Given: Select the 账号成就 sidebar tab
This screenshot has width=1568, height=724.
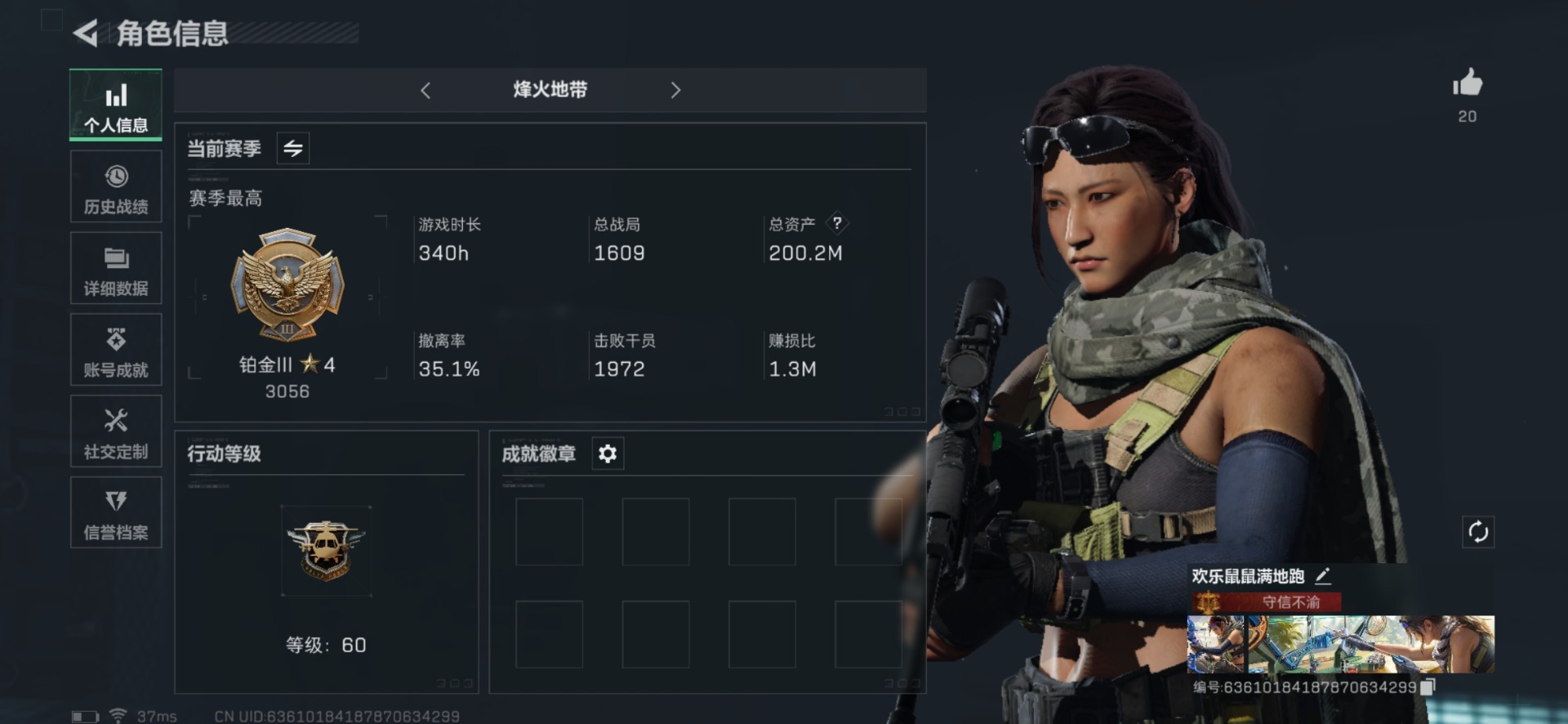Looking at the screenshot, I should click(x=116, y=350).
